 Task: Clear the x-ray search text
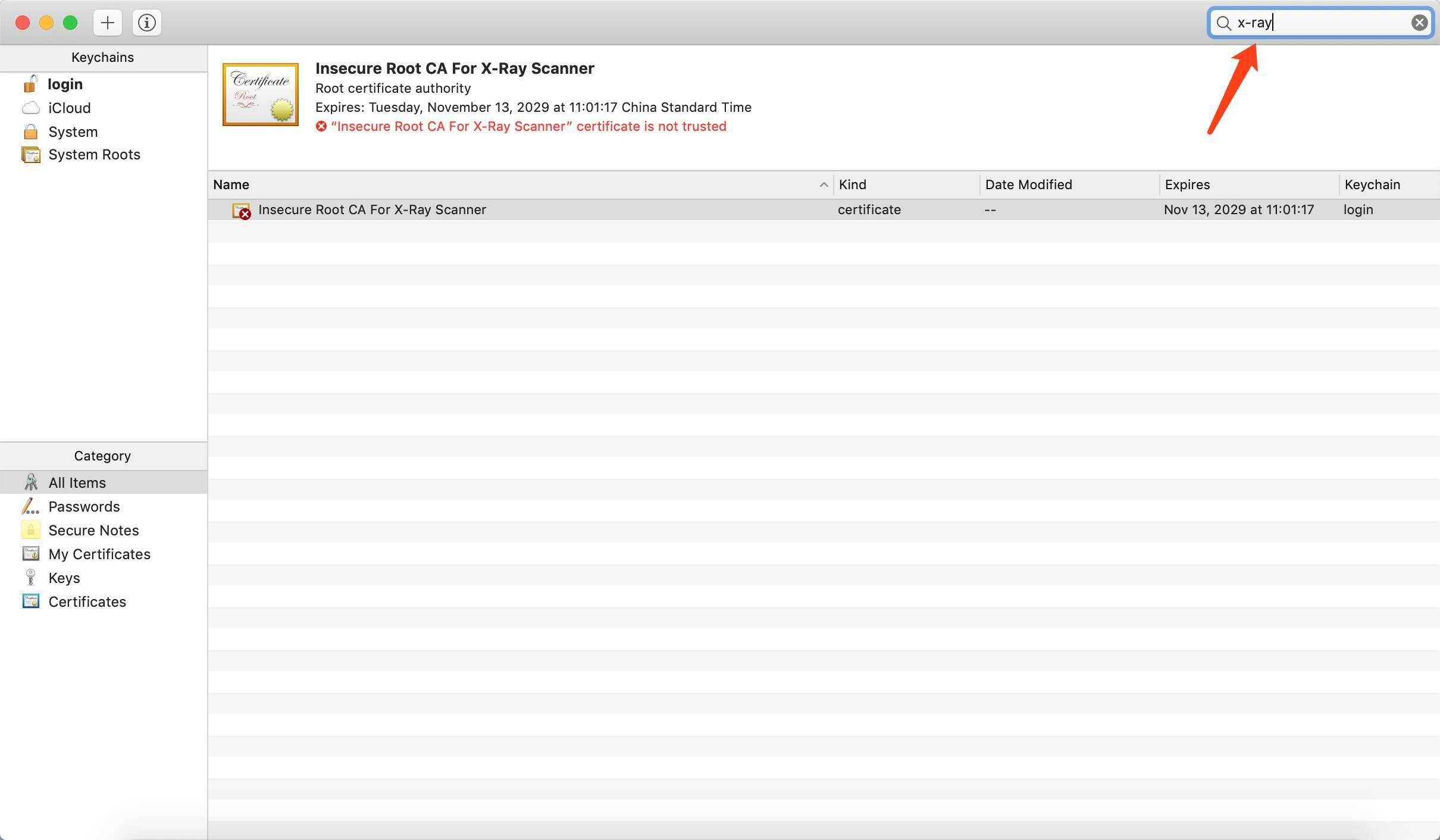tap(1419, 23)
